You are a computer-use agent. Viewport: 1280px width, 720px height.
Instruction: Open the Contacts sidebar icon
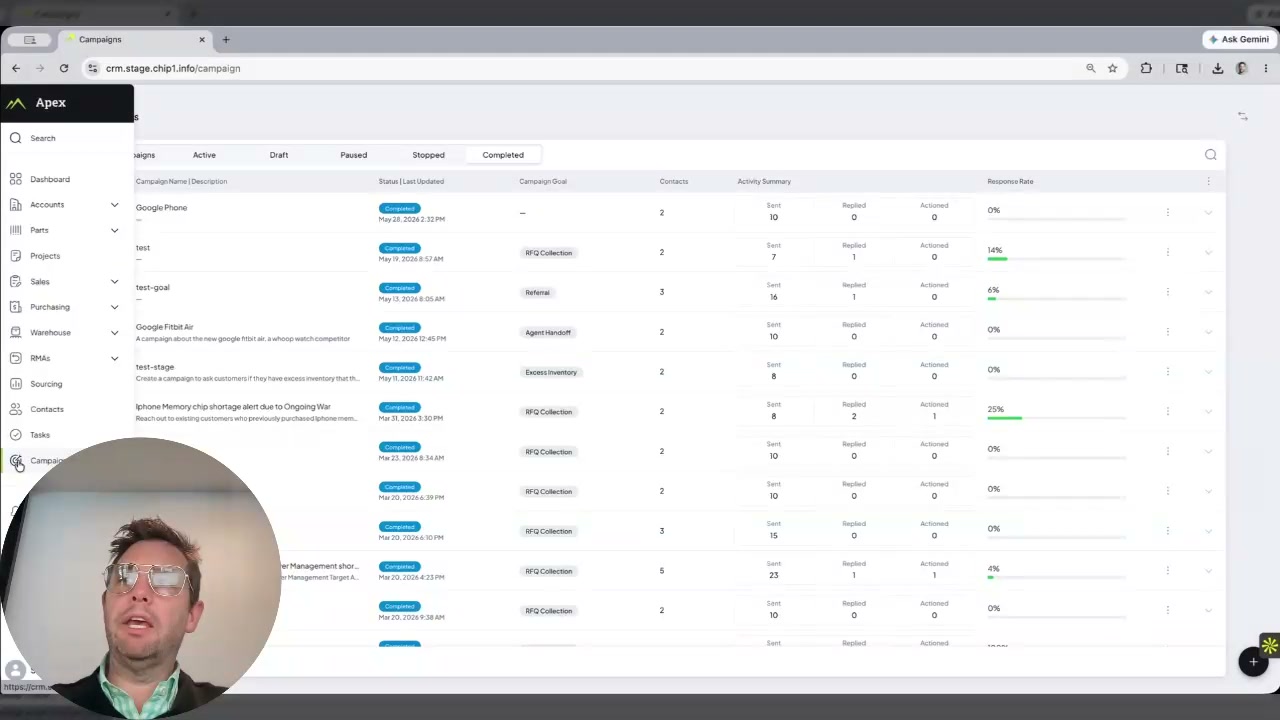[15, 409]
